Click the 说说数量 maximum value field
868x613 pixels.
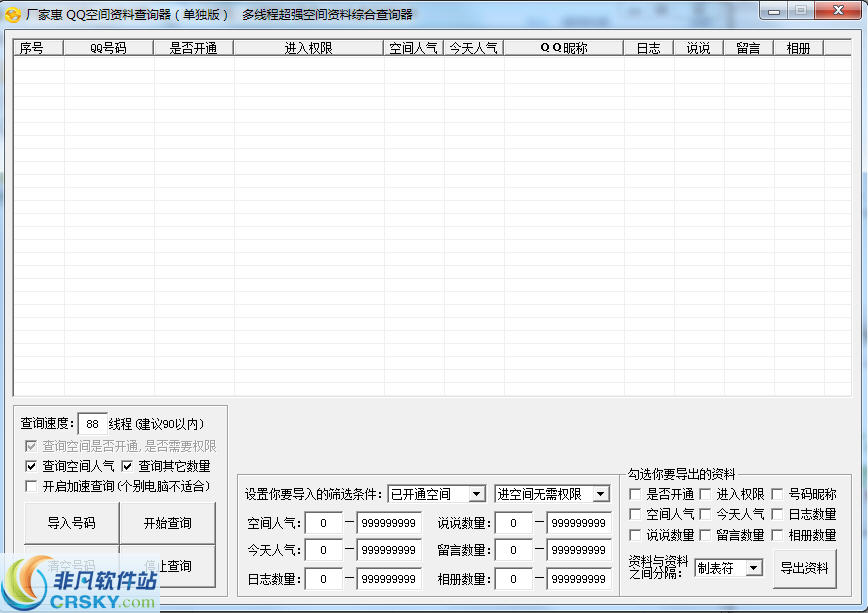(x=579, y=523)
